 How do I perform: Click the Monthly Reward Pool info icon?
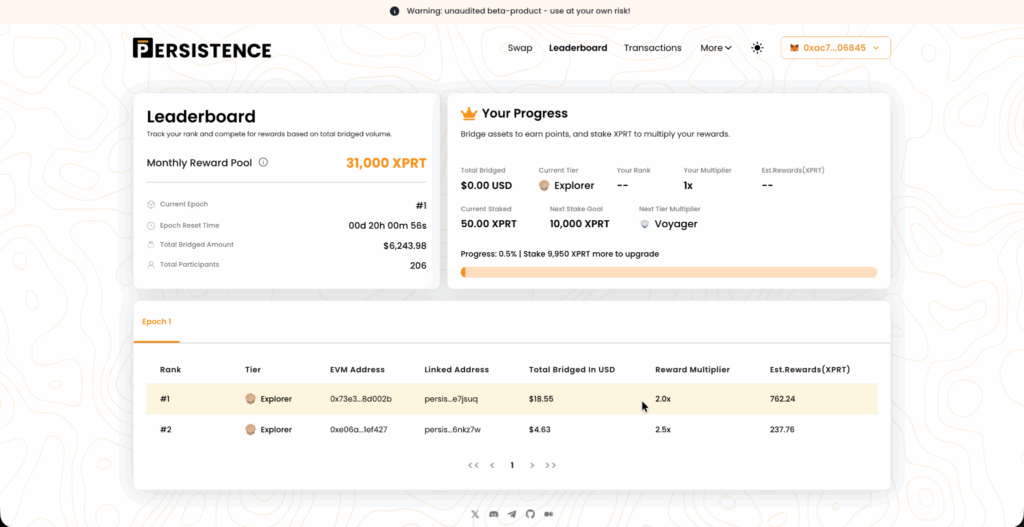(263, 162)
